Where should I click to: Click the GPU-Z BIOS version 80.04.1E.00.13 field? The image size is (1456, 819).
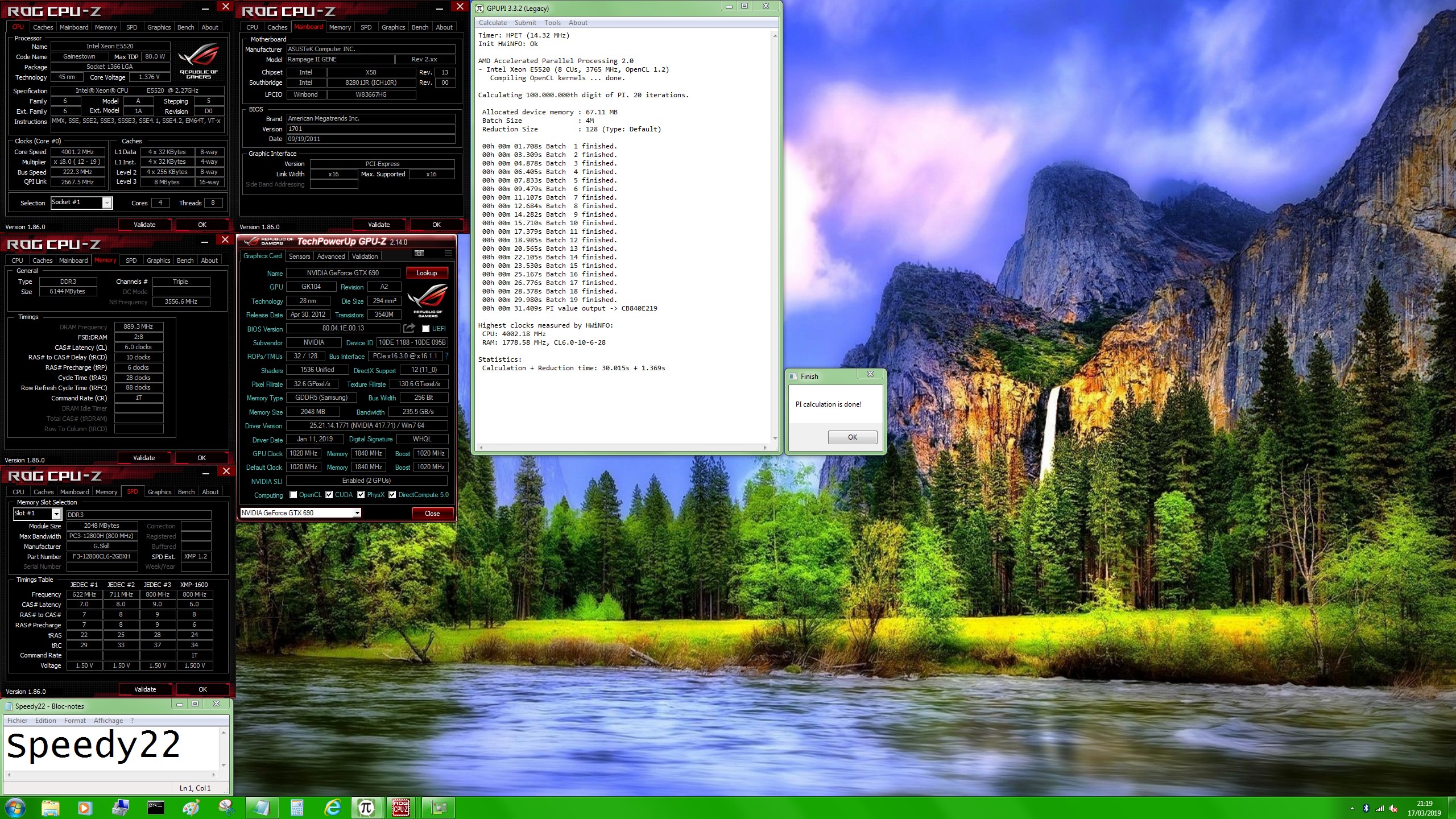[x=343, y=328]
